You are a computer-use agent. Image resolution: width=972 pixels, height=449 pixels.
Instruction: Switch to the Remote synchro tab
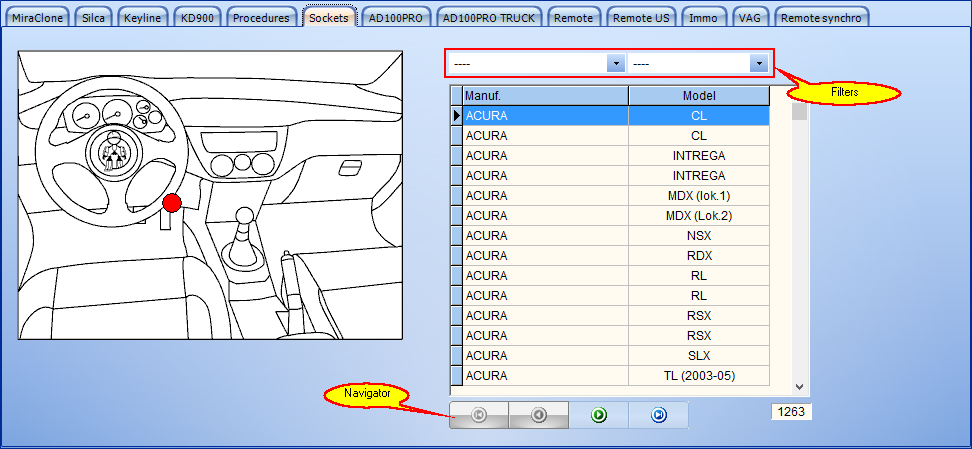pyautogui.click(x=821, y=18)
